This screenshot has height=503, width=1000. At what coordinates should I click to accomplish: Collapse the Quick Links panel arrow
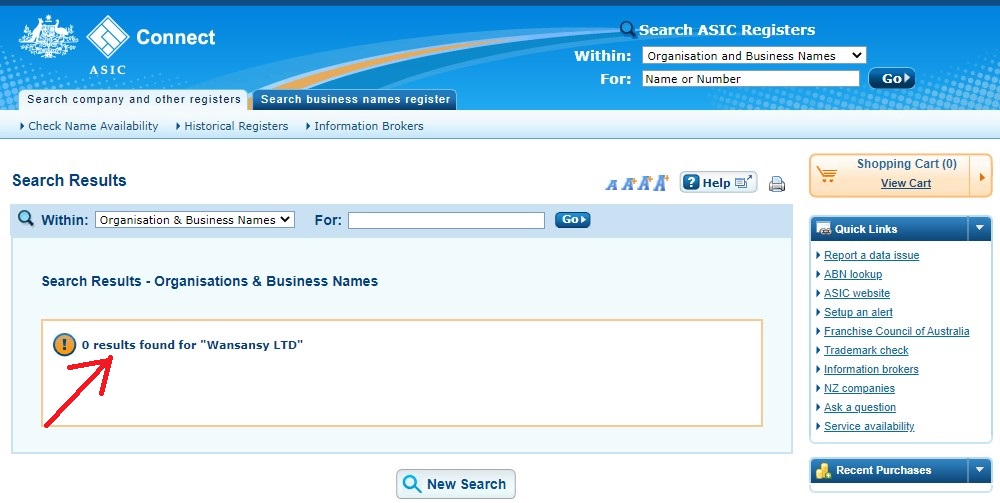pos(980,228)
